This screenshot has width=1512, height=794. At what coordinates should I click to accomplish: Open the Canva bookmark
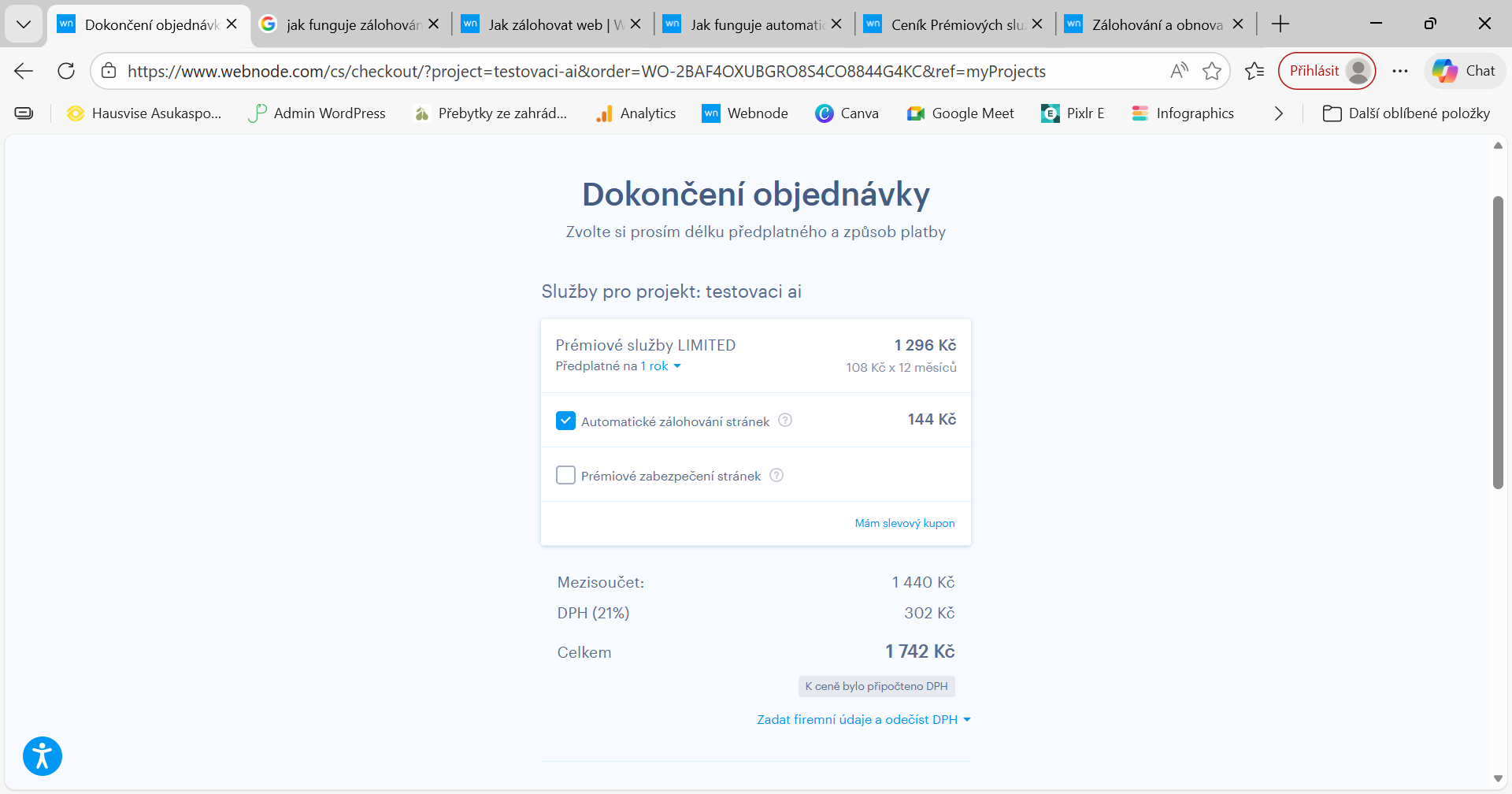(x=847, y=113)
